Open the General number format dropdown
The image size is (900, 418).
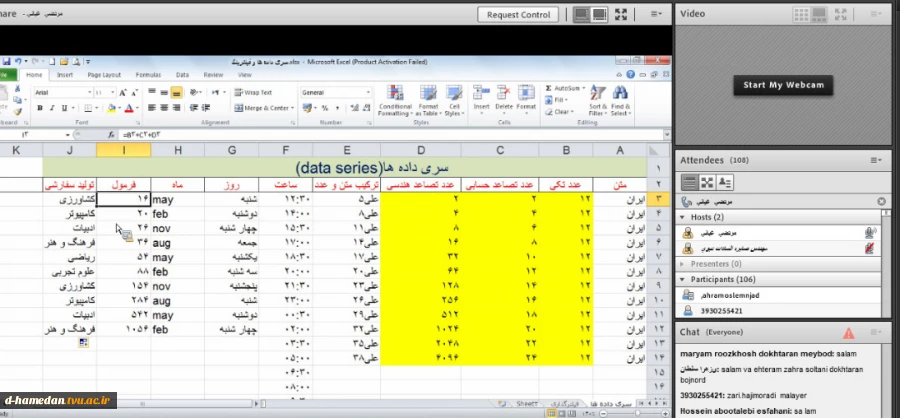pyautogui.click(x=368, y=92)
